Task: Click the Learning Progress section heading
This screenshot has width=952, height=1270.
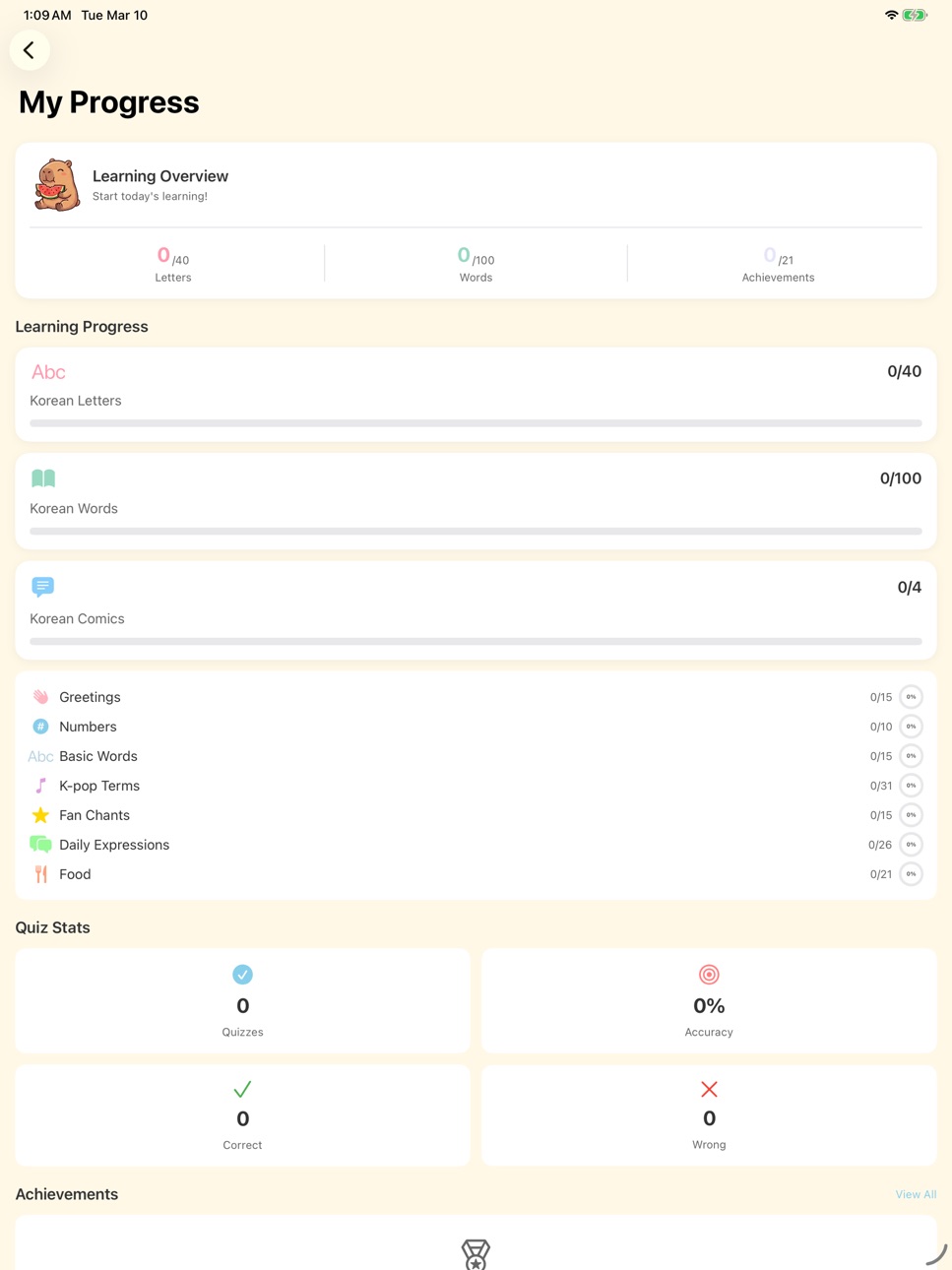Action: pos(82,327)
